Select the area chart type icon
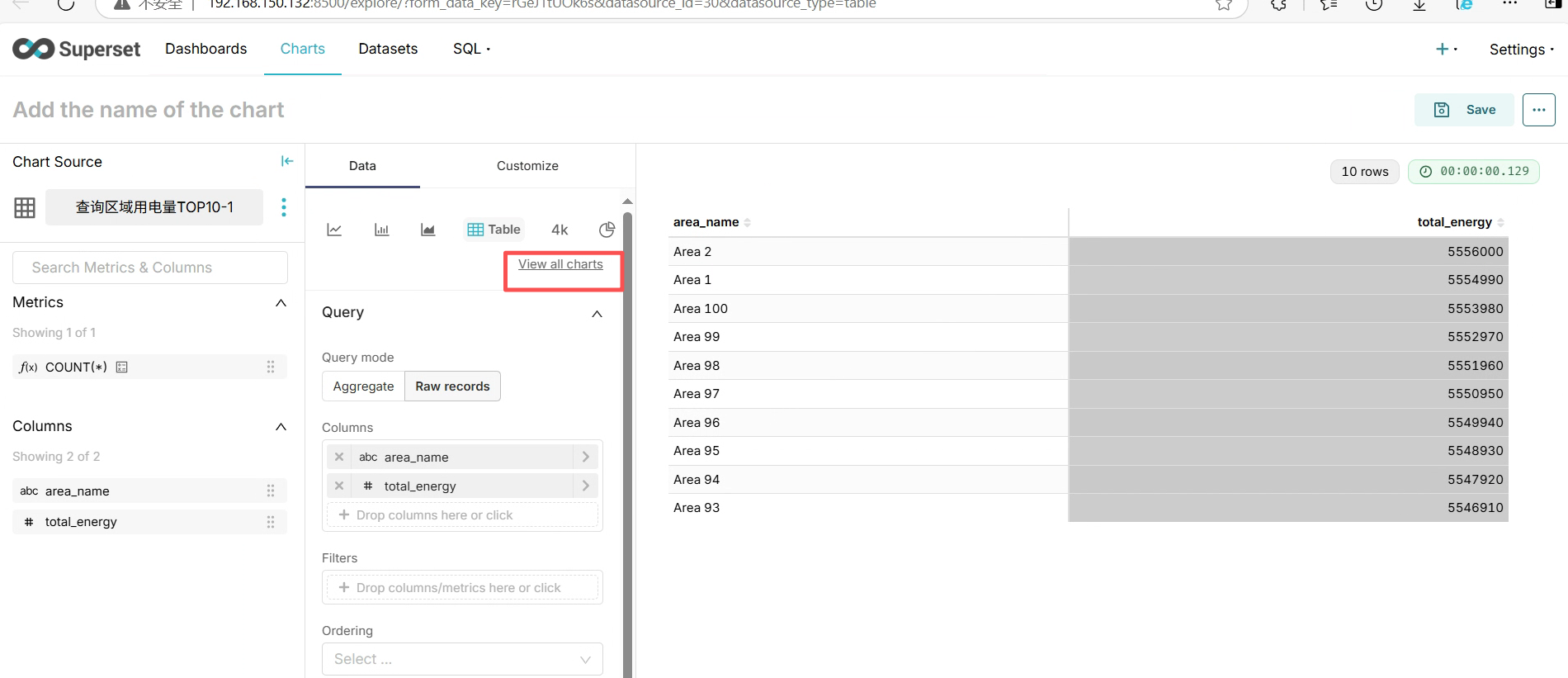1568x678 pixels. pyautogui.click(x=427, y=230)
